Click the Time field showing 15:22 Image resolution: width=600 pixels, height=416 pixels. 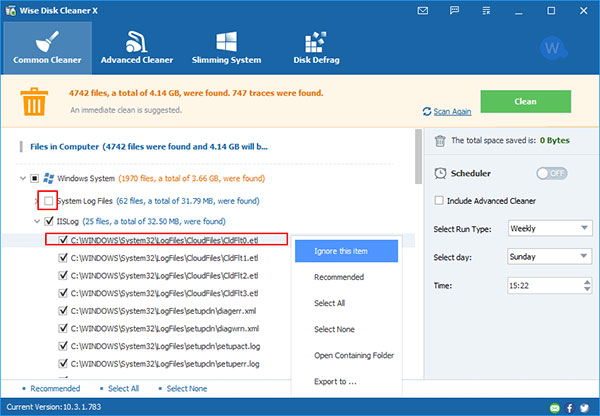(x=543, y=286)
